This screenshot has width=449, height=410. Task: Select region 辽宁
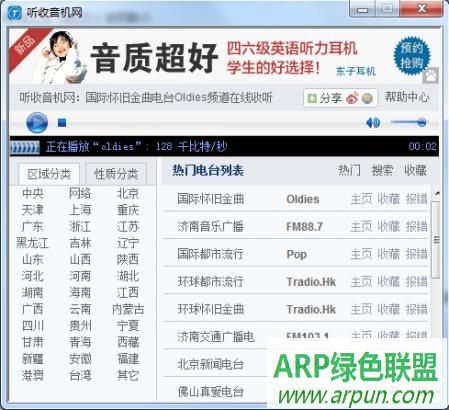pyautogui.click(x=128, y=243)
